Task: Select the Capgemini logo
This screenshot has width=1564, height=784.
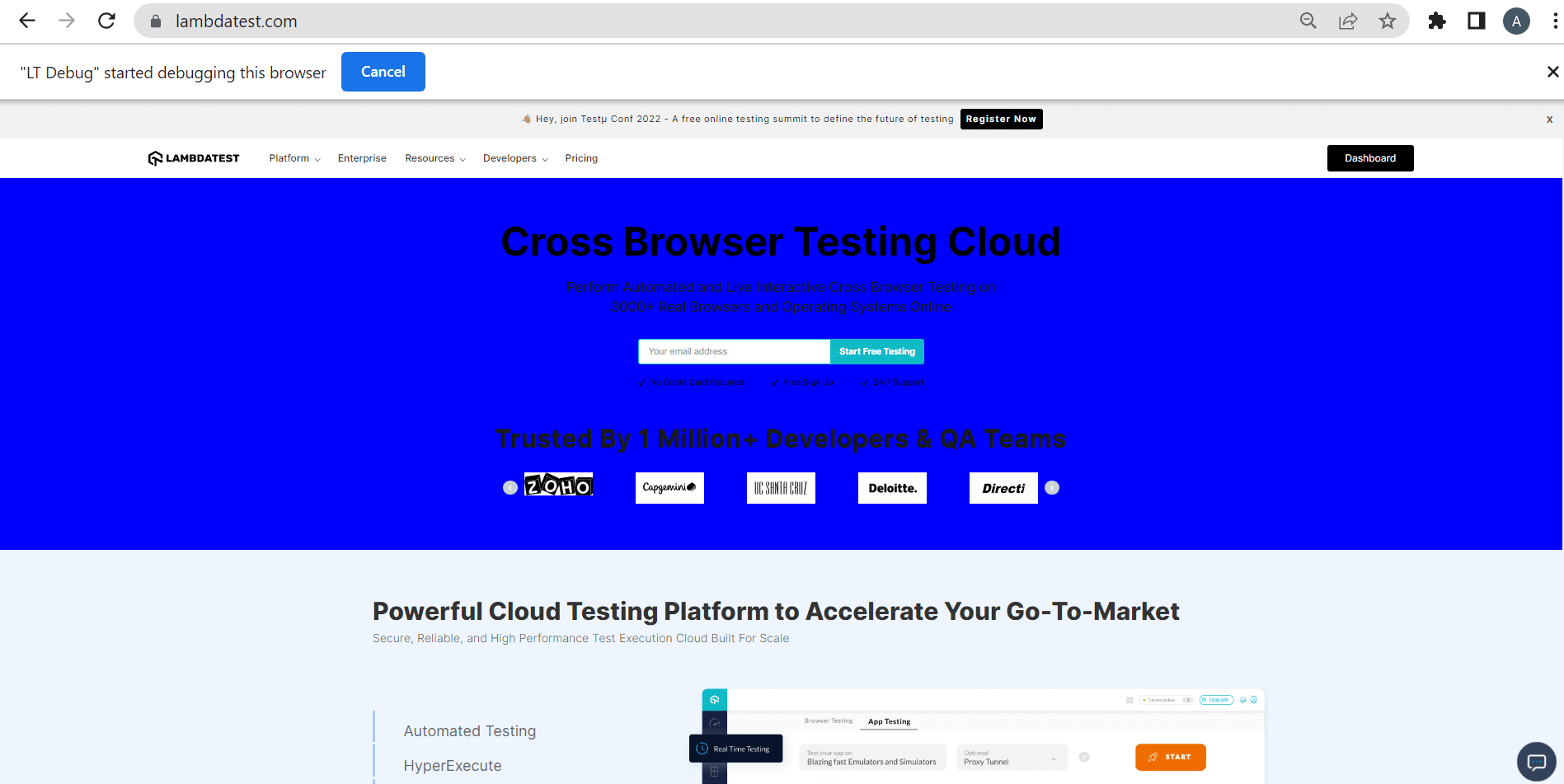Action: (x=669, y=488)
